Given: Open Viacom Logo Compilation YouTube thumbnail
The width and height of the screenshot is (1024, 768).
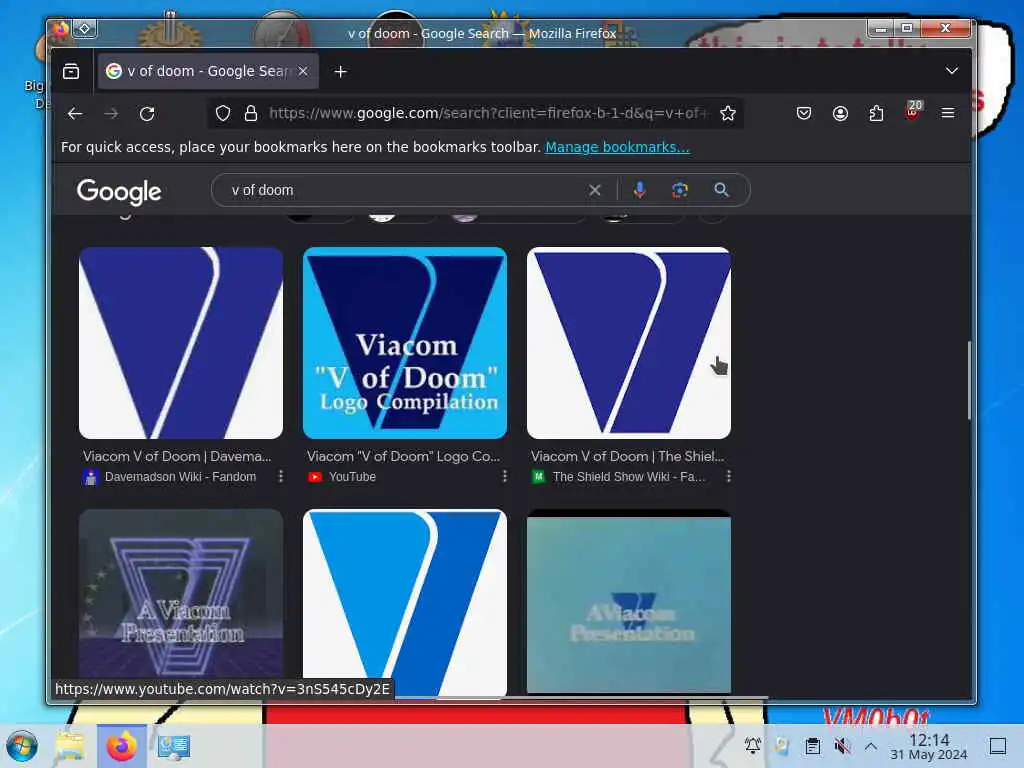Looking at the screenshot, I should [405, 343].
